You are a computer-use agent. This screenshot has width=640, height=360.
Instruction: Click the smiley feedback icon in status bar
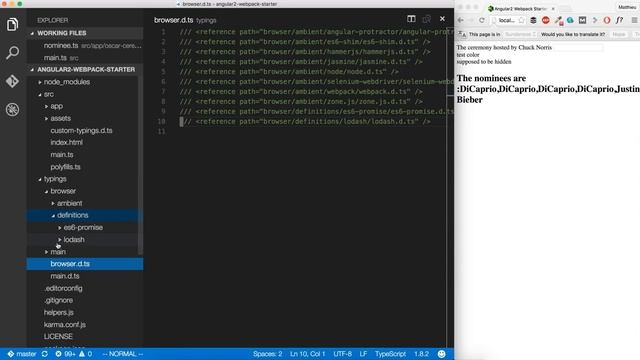pyautogui.click(x=441, y=354)
